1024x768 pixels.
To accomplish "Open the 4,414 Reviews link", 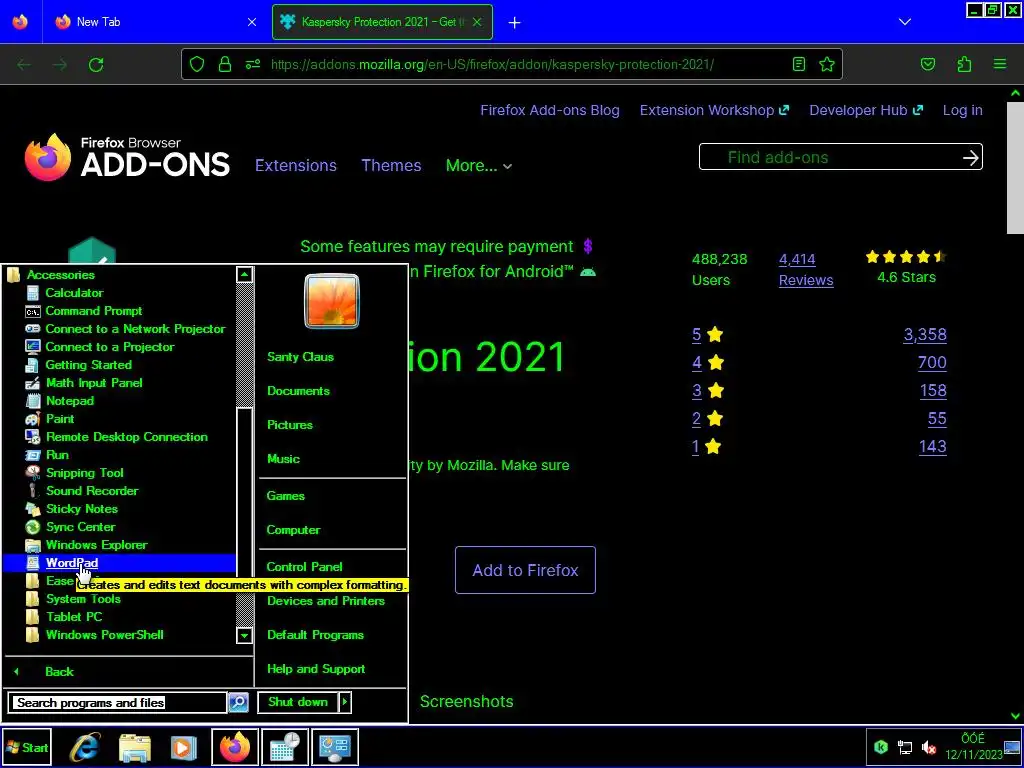I will pos(806,270).
